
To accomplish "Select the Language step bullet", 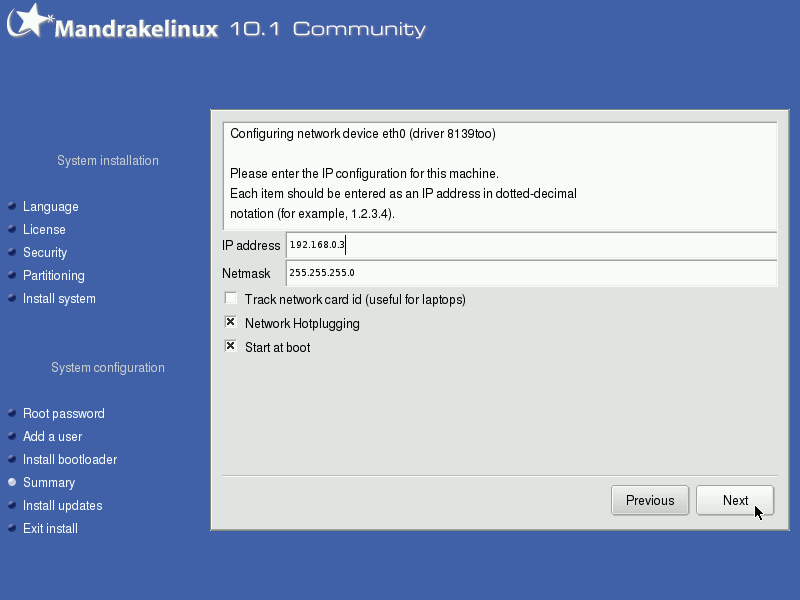I will click(12, 206).
